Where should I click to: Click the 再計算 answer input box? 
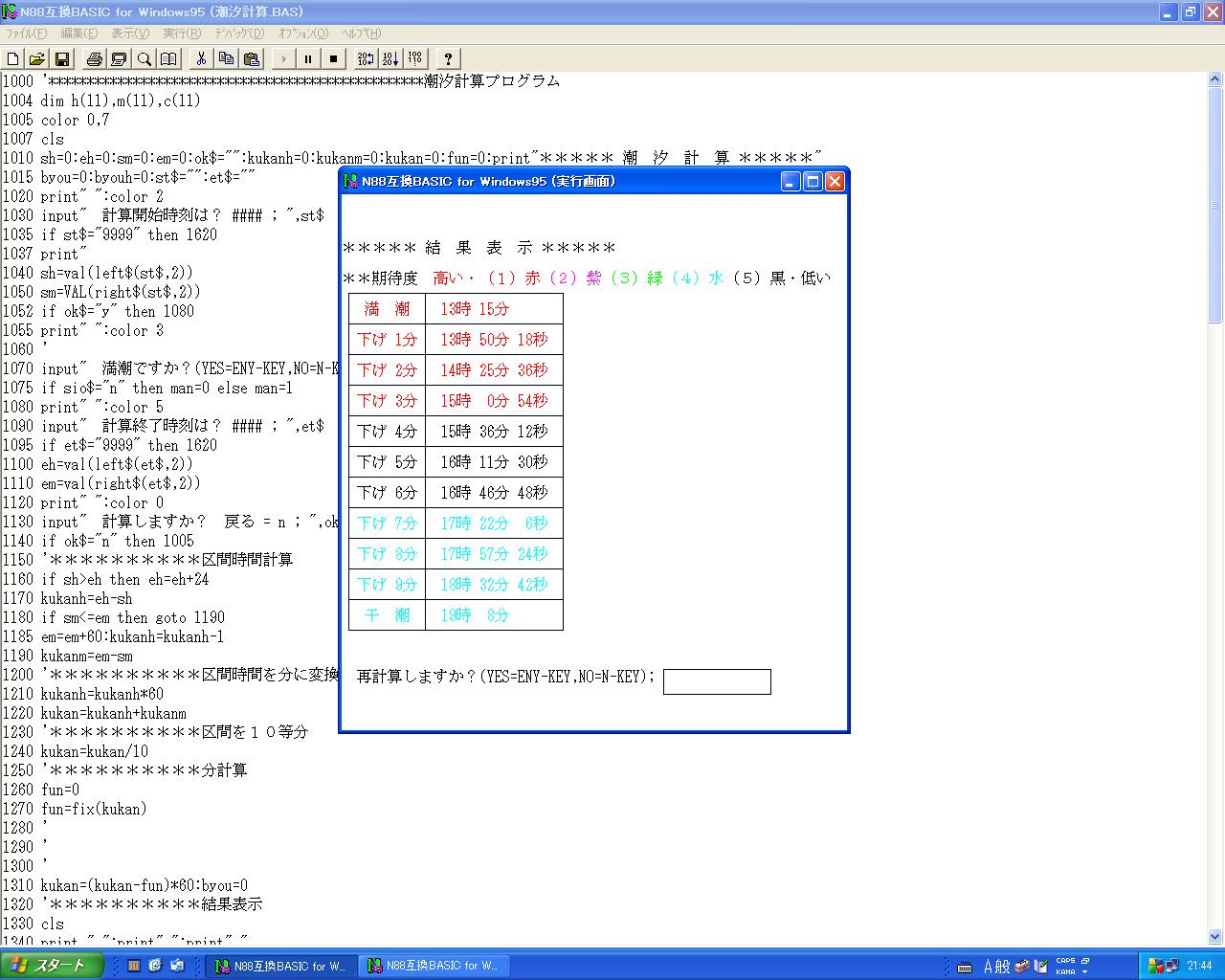717,681
